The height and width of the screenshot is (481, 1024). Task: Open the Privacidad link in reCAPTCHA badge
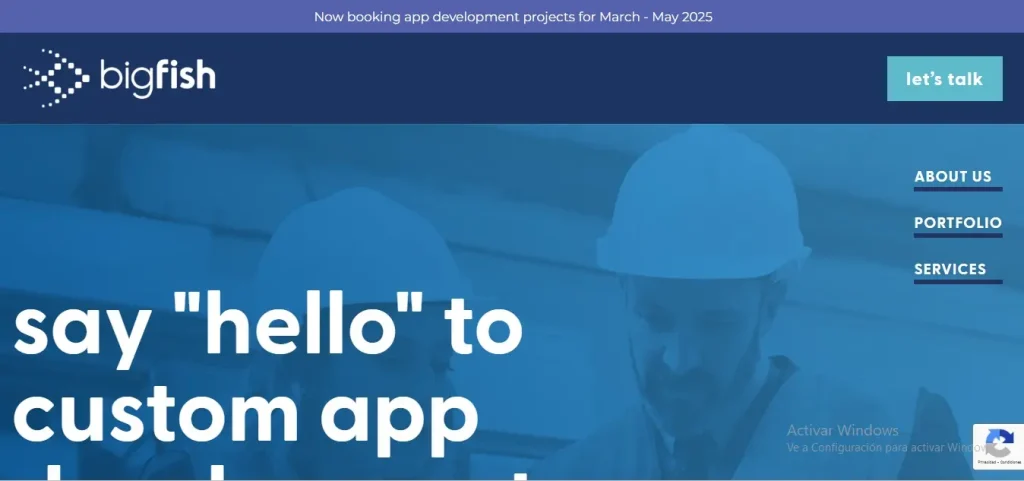click(986, 462)
